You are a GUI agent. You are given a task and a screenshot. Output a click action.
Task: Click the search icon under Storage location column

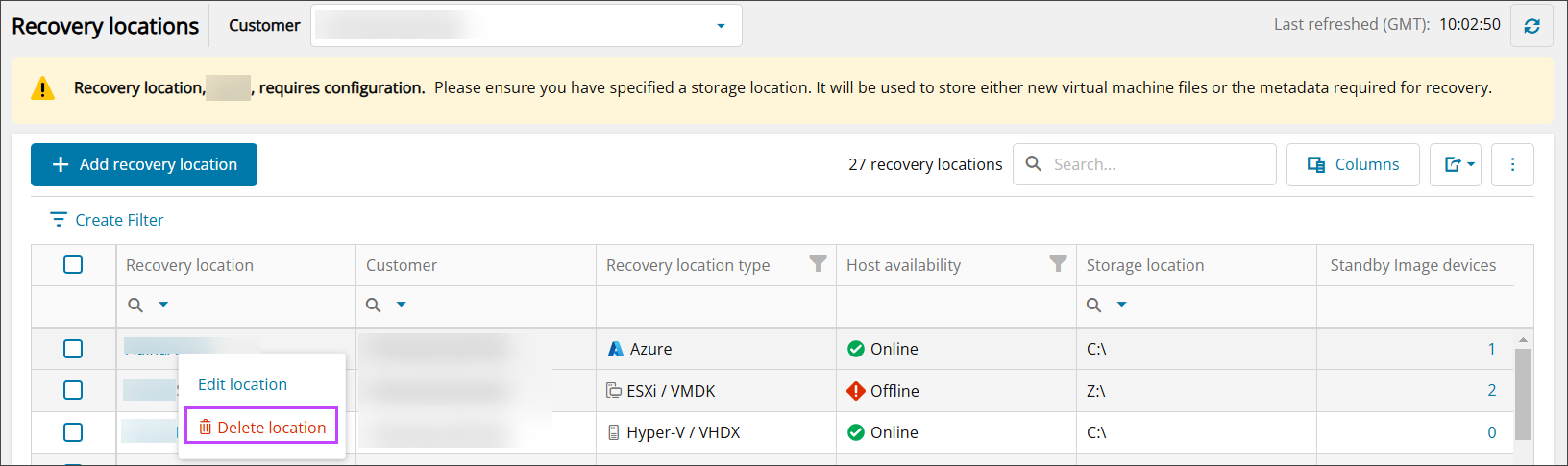[x=1094, y=305]
